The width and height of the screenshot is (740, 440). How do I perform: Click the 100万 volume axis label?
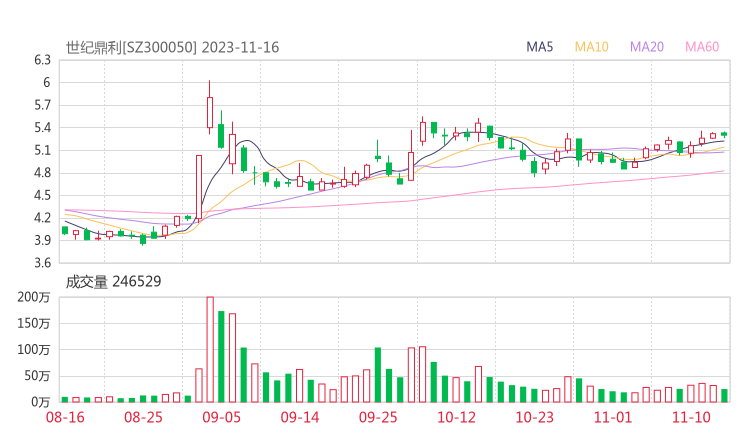click(34, 350)
